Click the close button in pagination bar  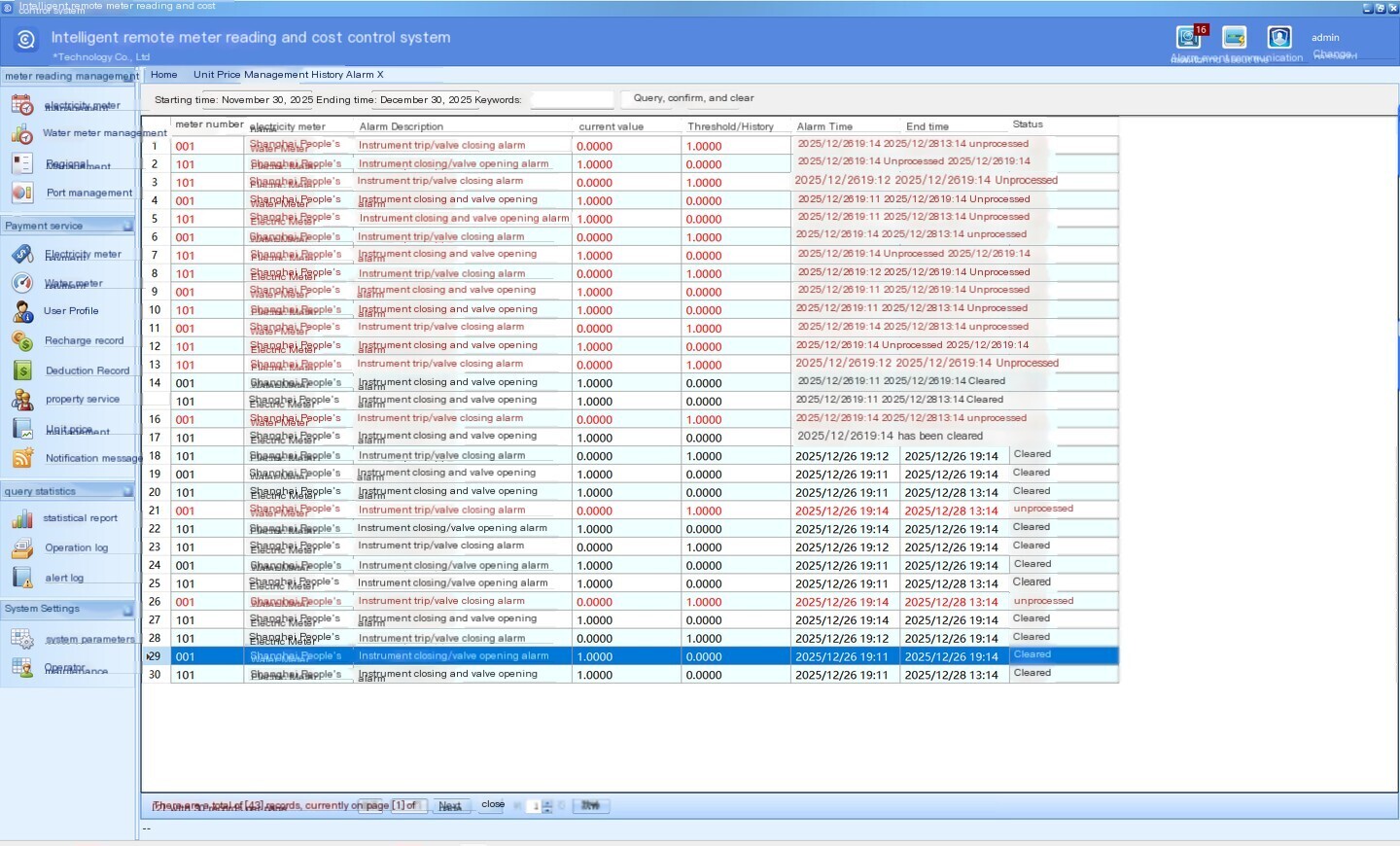[493, 805]
